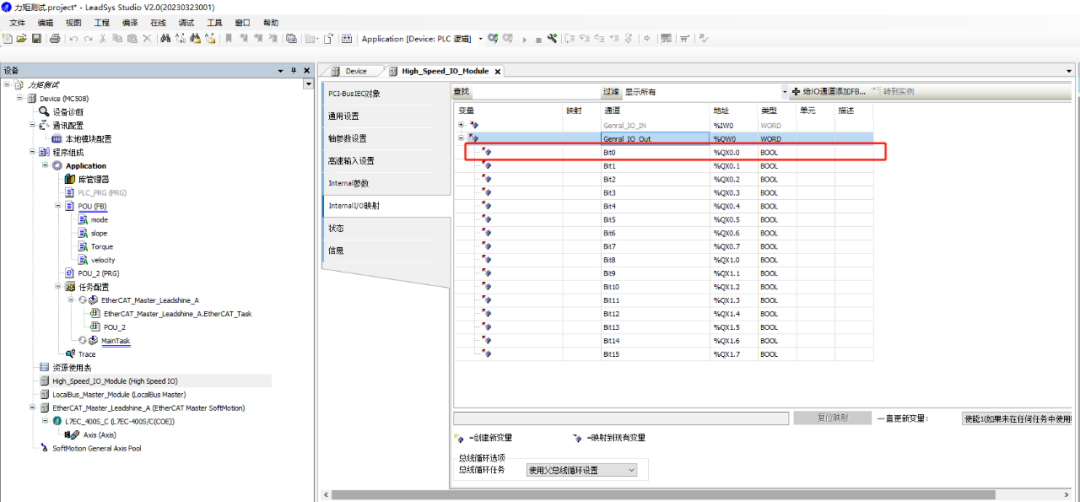Click the Trace icon in device tree
1080x502 pixels.
pyautogui.click(x=70, y=354)
